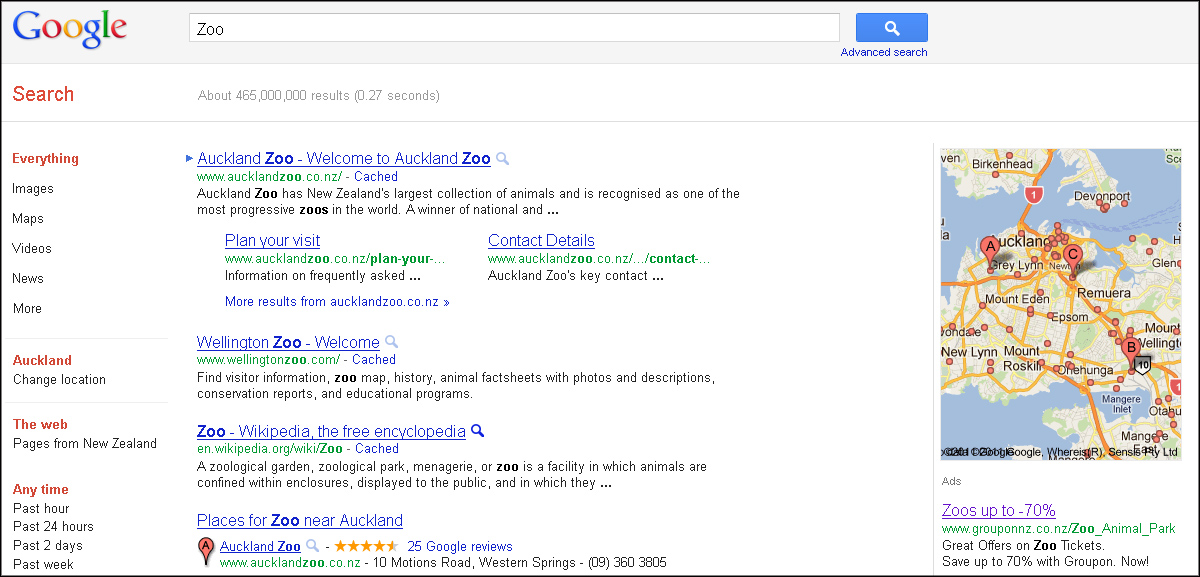This screenshot has width=1200, height=577.
Task: Open the Advanced search link
Action: point(883,52)
